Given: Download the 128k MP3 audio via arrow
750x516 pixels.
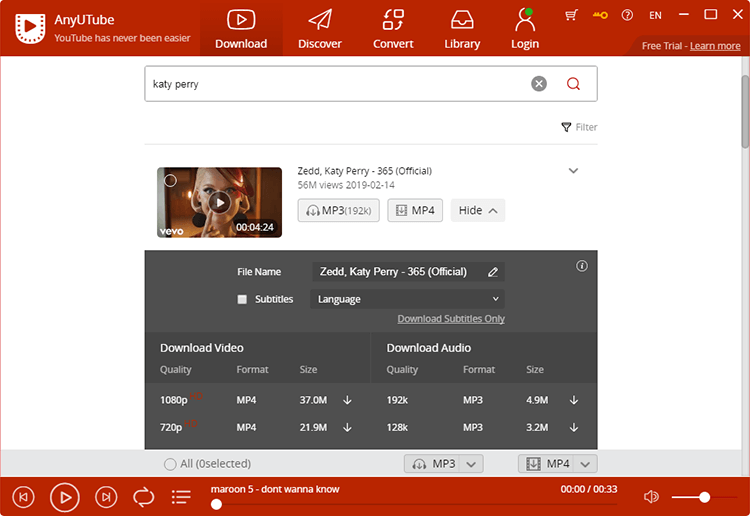Looking at the screenshot, I should click(x=574, y=427).
